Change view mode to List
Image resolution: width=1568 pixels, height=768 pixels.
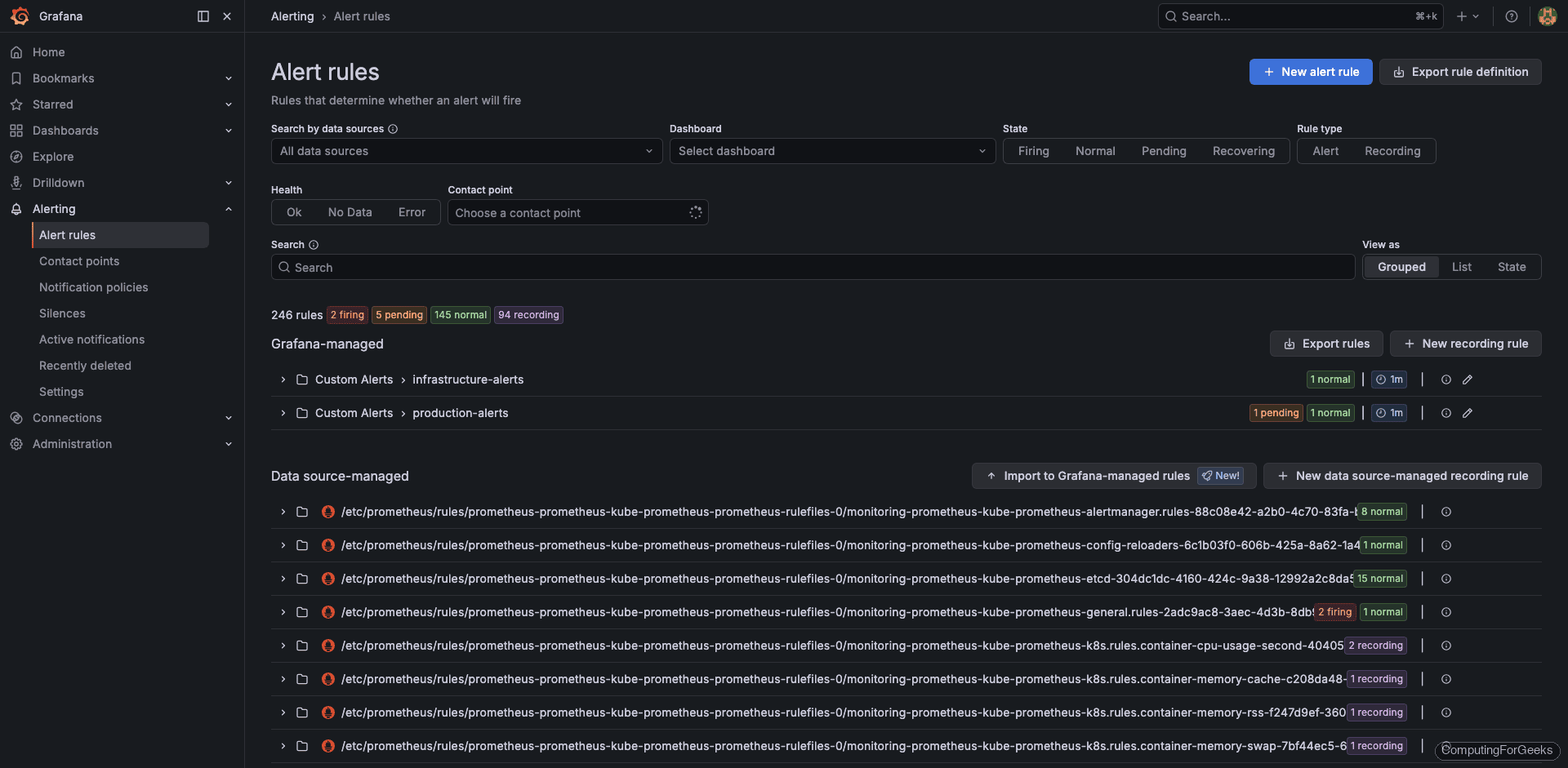[1462, 267]
